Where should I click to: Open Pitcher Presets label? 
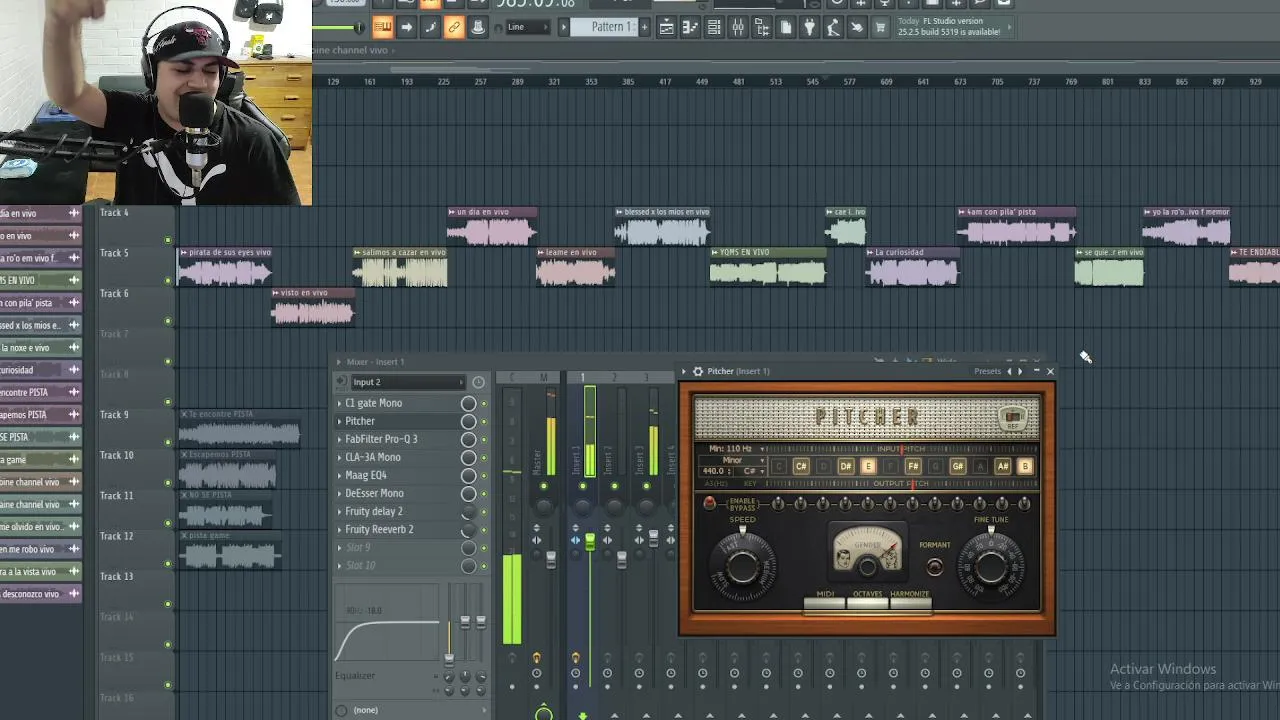click(x=988, y=371)
